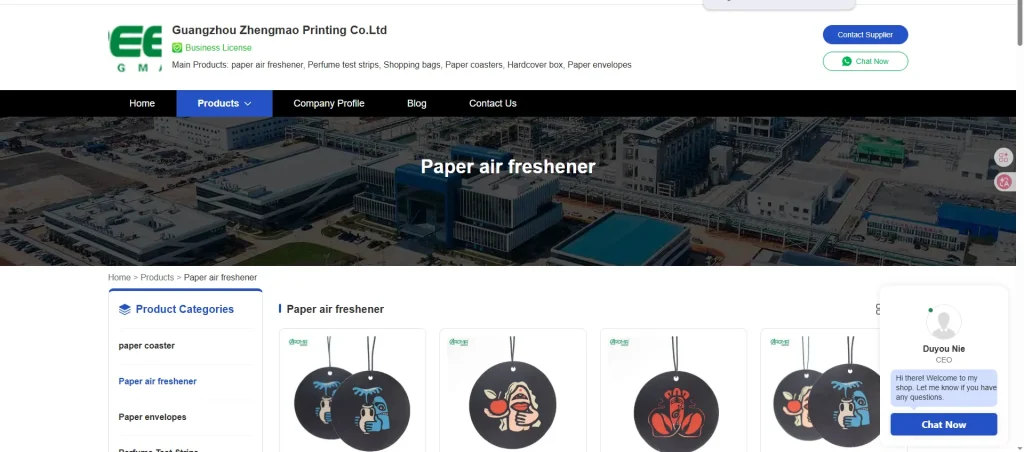Click the blue Chat Now widget button
Viewport: 1024px width, 452px height.
(944, 425)
